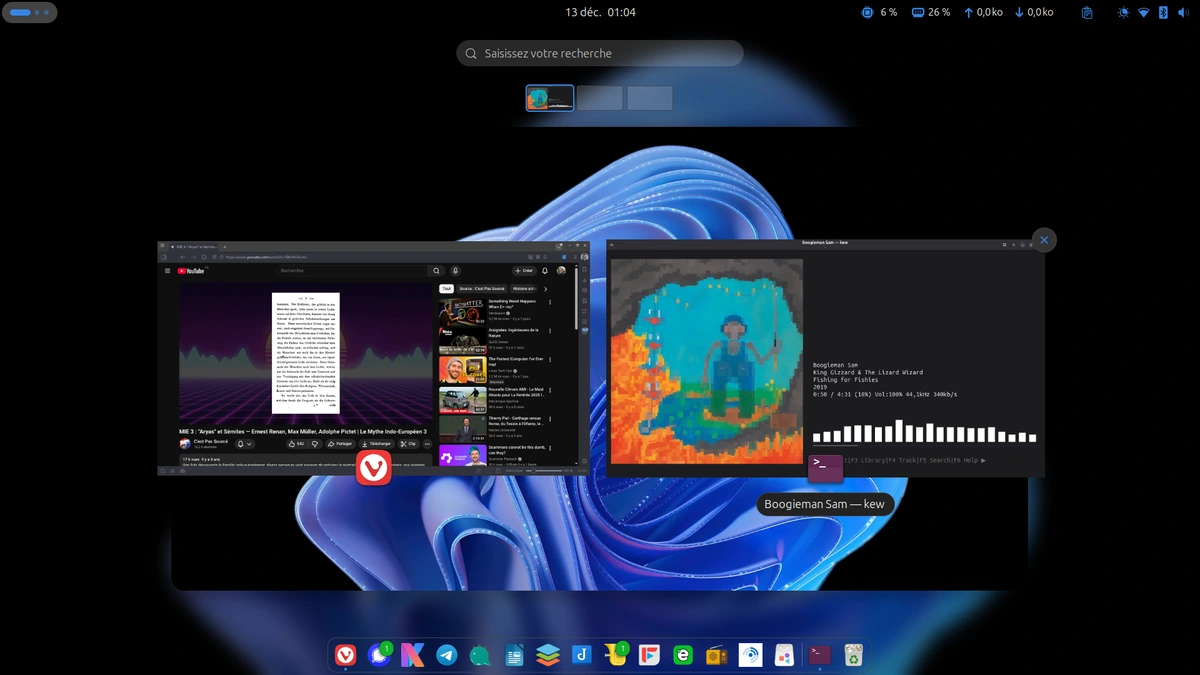Open the CPU usage monitor menu
Viewport: 1200px width, 675px height.
coord(879,13)
